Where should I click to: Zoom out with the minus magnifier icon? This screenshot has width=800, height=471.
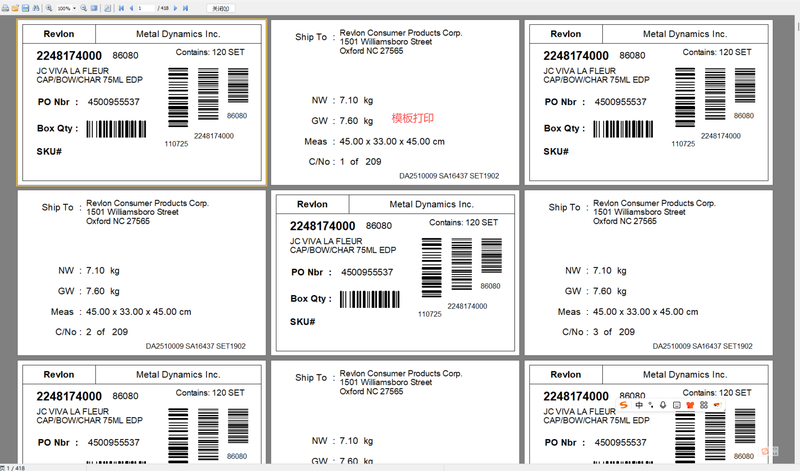pyautogui.click(x=84, y=8)
